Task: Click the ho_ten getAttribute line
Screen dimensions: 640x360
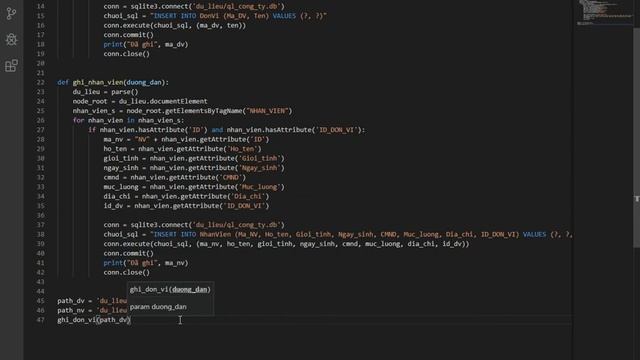Action: pyautogui.click(x=182, y=149)
